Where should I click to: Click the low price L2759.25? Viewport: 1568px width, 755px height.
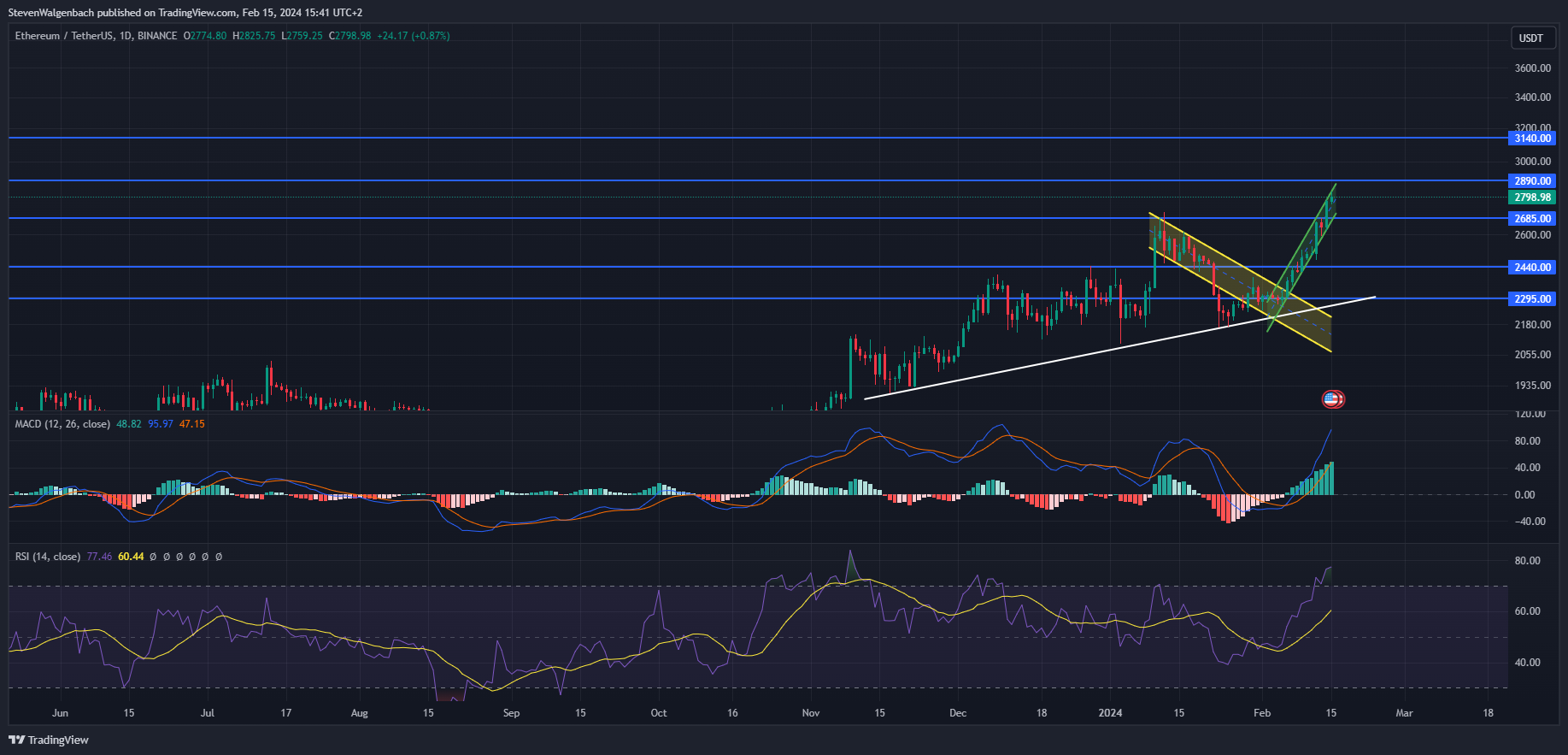coord(302,36)
